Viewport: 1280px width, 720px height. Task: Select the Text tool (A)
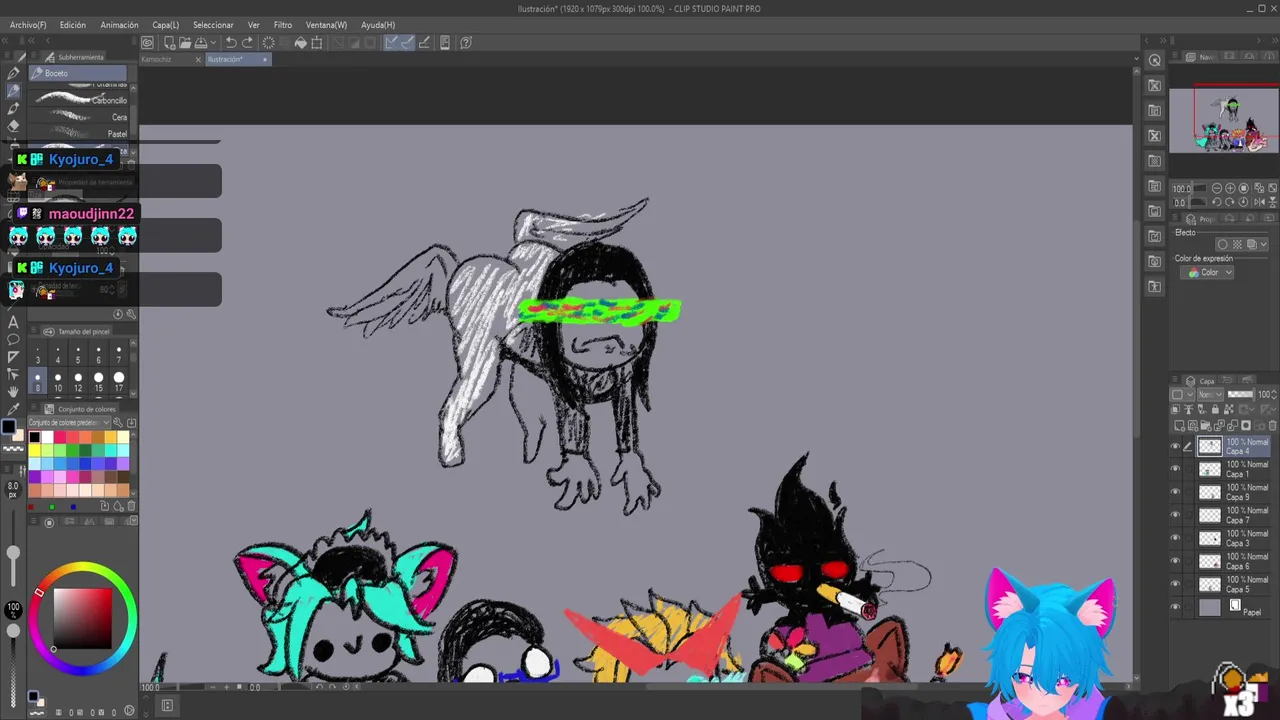(13, 321)
